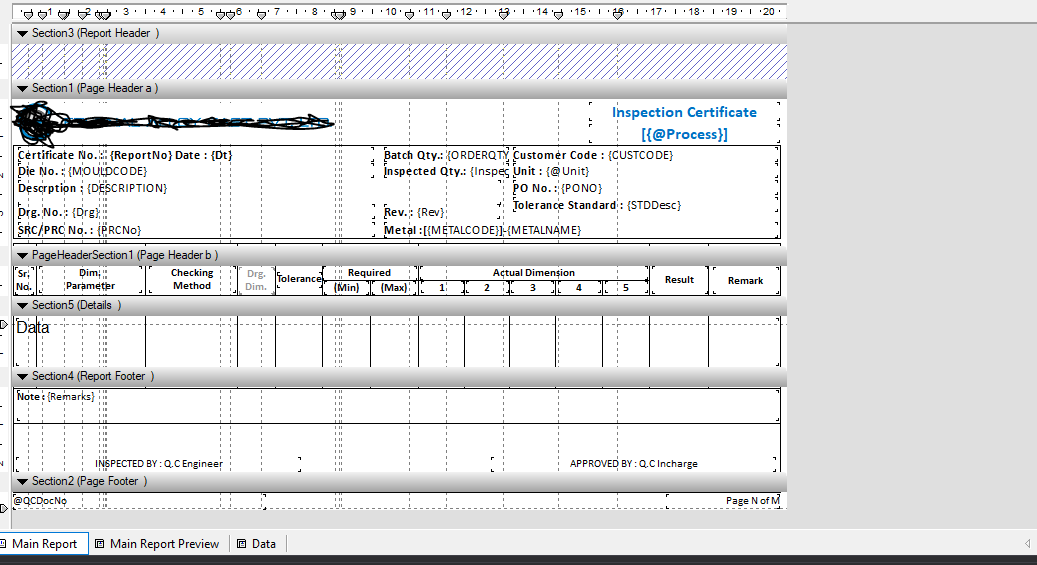Select the Actual Dimension header
The width and height of the screenshot is (1037, 565).
pos(534,273)
